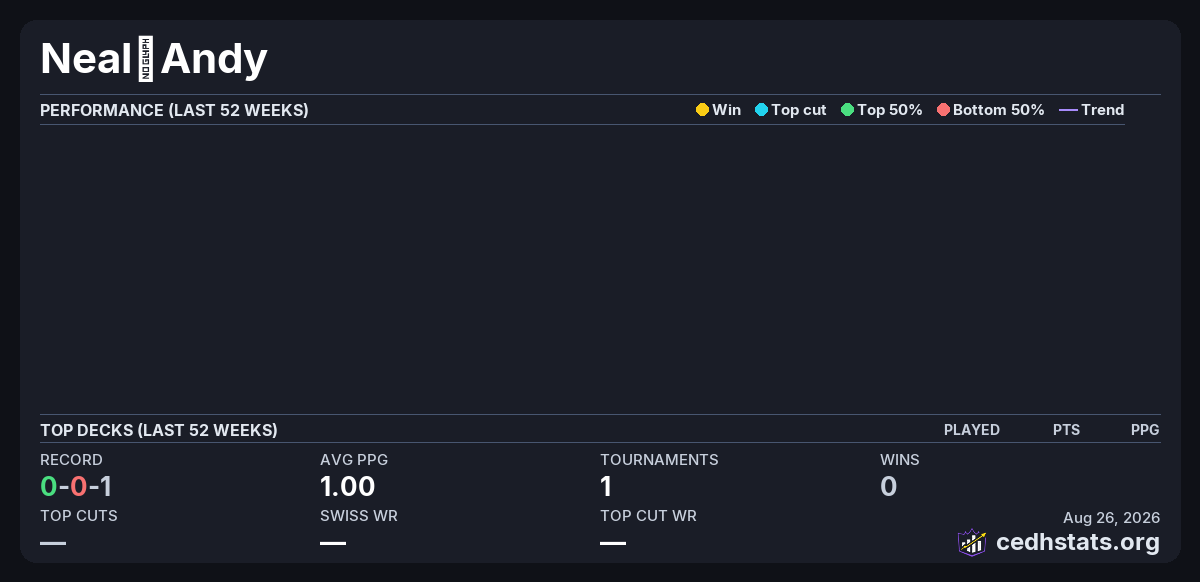Click the no-glyph box in player name
The image size is (1200, 582).
(146, 59)
